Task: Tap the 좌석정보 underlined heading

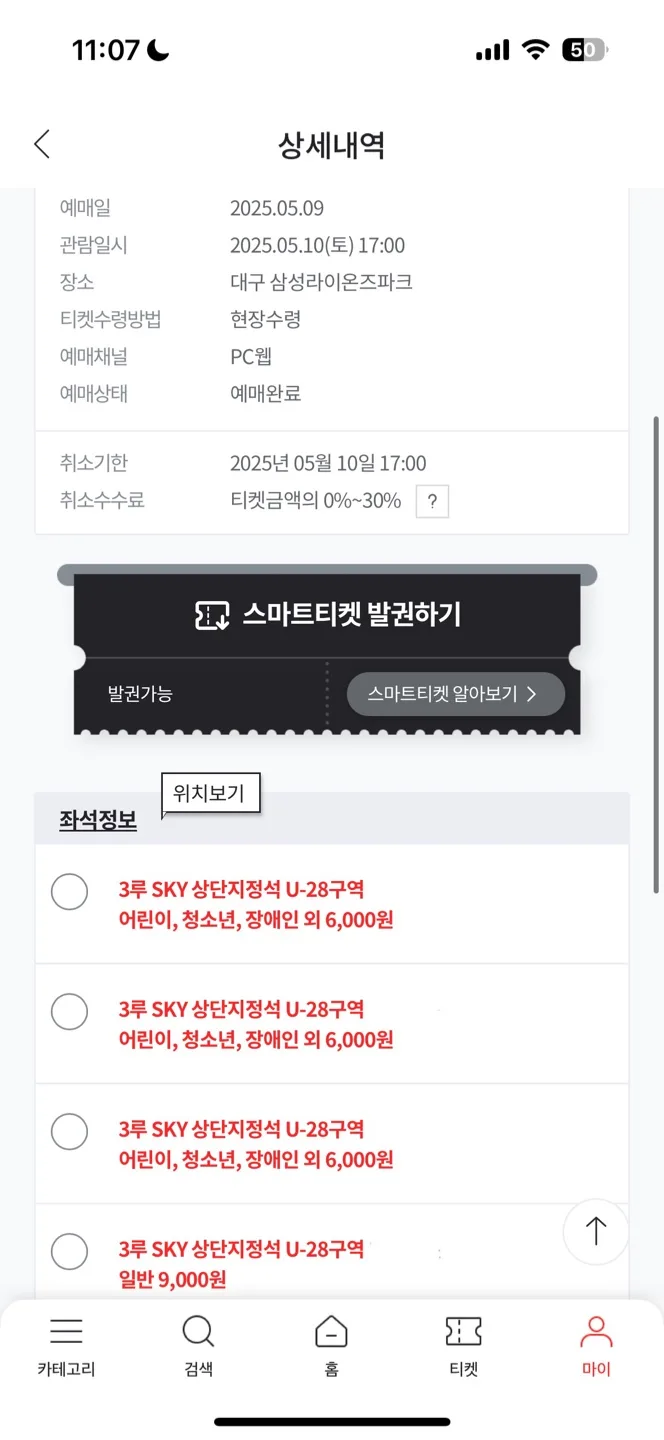Action: click(98, 819)
